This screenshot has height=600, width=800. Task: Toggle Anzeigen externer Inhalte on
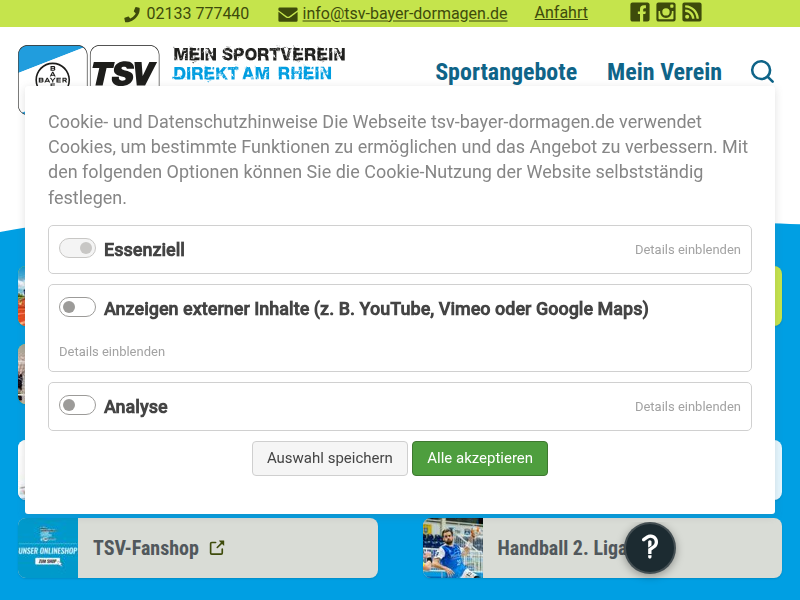(77, 307)
